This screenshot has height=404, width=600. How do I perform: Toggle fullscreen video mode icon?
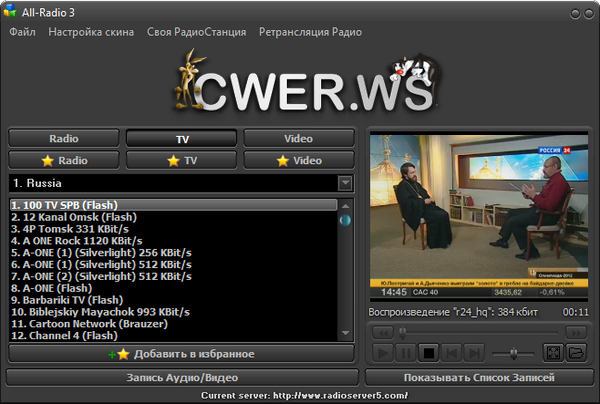click(x=553, y=353)
